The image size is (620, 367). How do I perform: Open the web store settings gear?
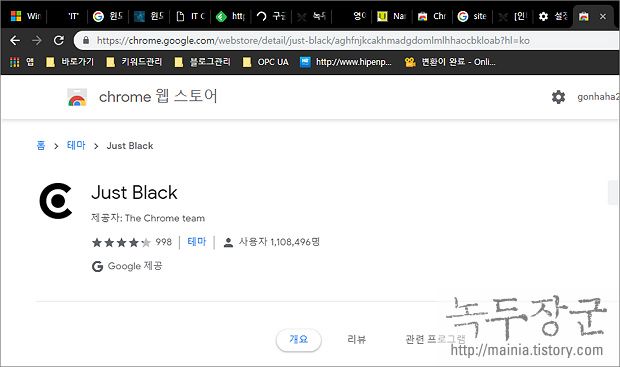[x=558, y=97]
